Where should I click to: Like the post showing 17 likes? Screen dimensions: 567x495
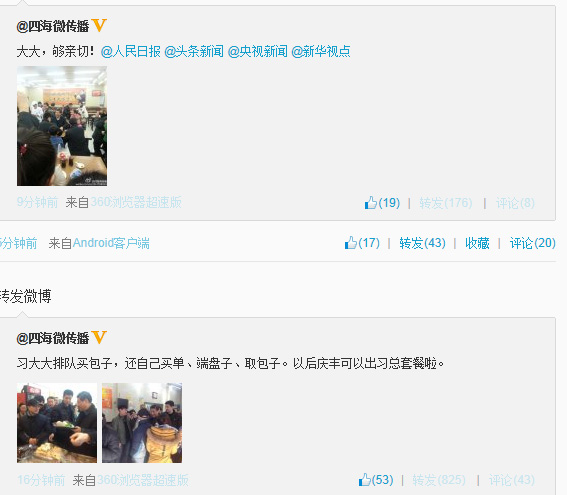351,242
